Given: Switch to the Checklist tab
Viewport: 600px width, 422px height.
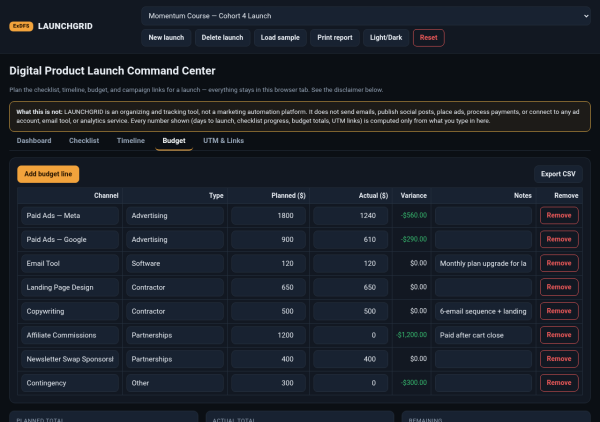Looking at the screenshot, I should point(84,141).
